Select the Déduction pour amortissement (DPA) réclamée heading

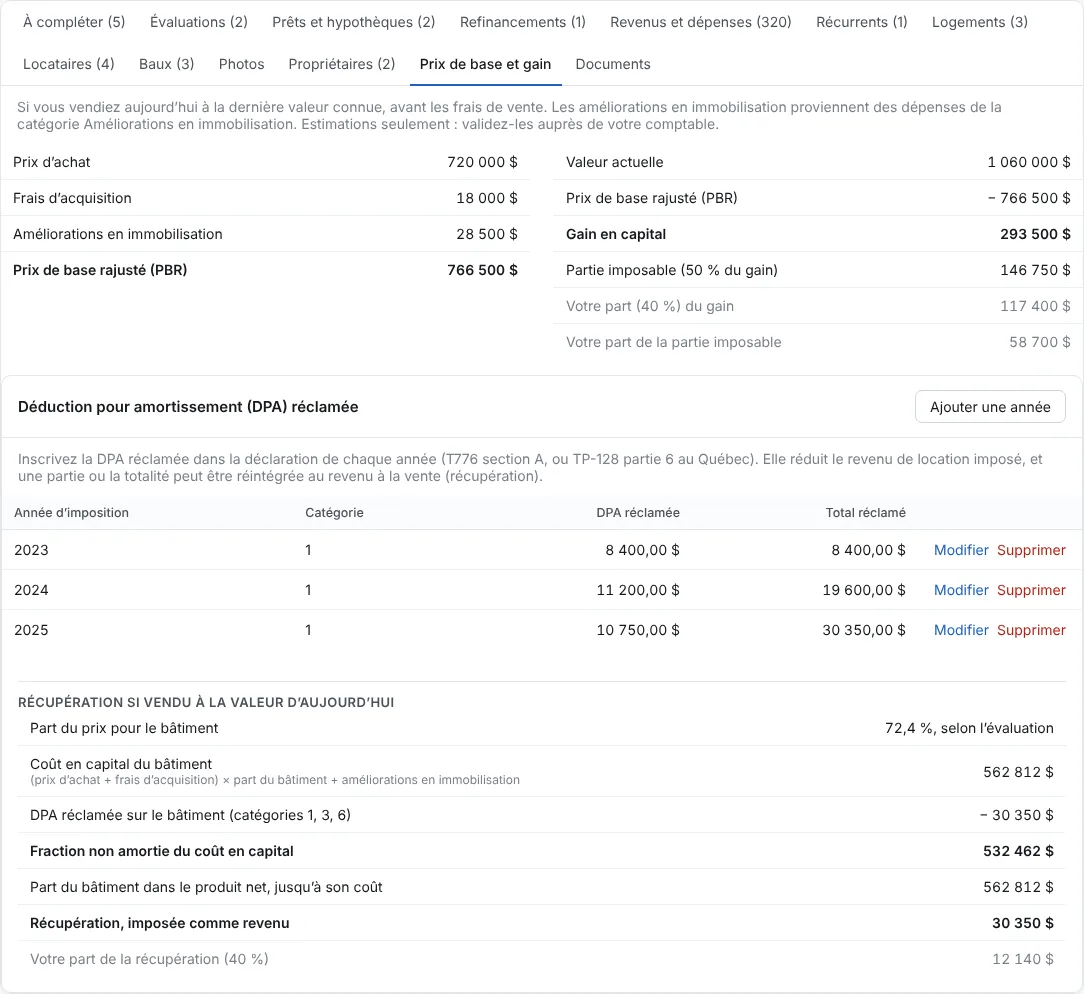click(188, 407)
